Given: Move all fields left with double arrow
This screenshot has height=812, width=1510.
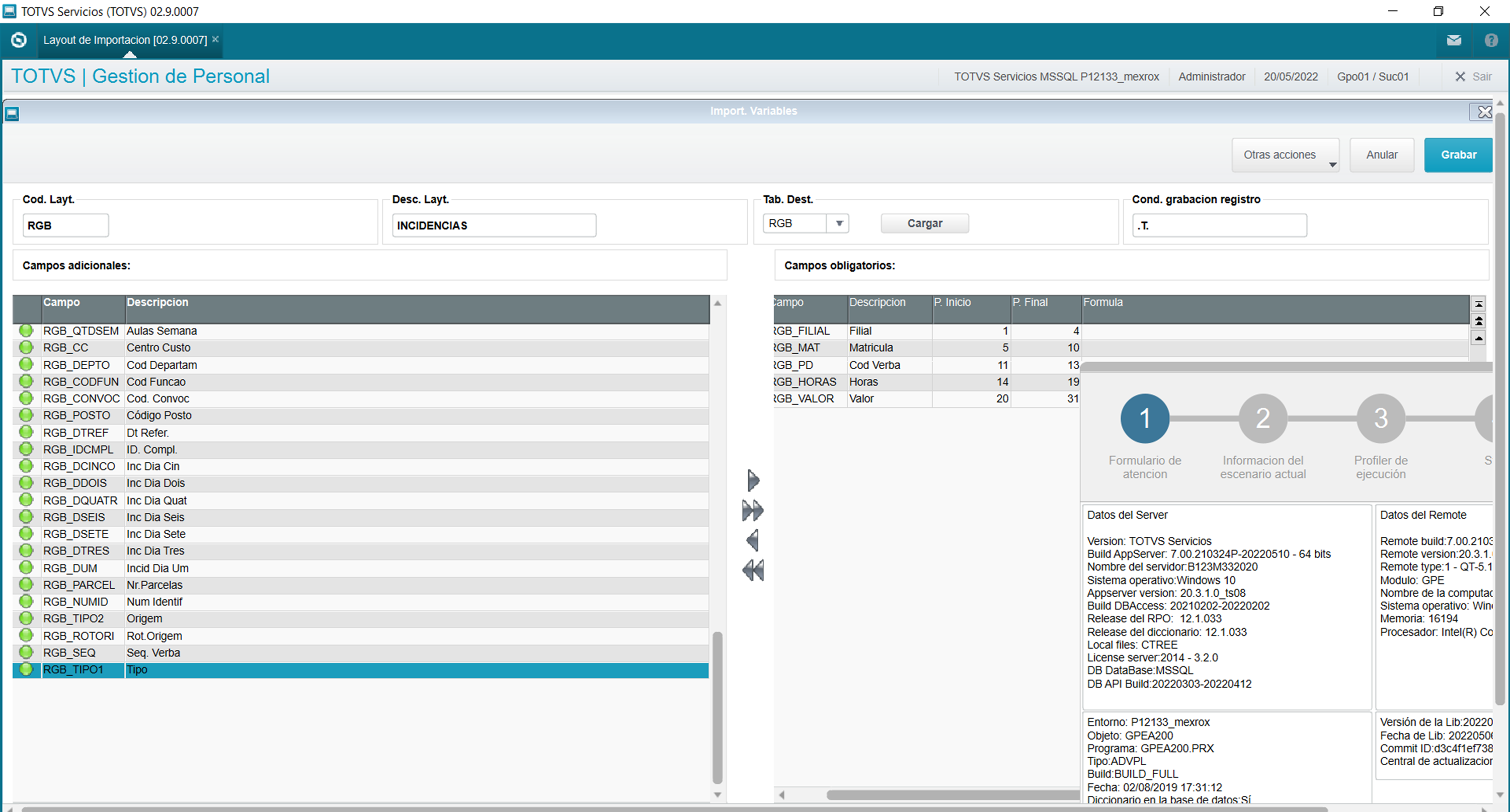Looking at the screenshot, I should 753,570.
